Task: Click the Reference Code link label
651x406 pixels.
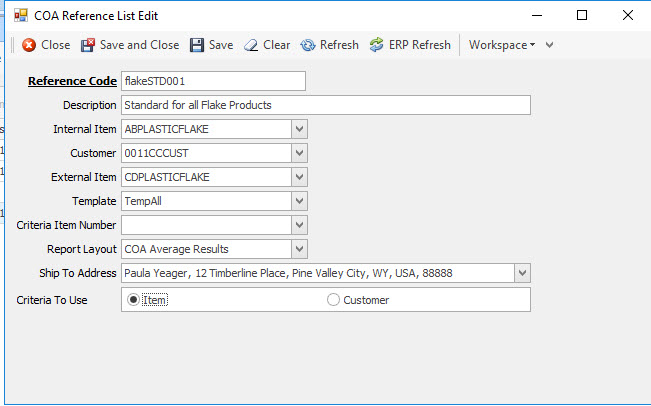Action: click(72, 81)
